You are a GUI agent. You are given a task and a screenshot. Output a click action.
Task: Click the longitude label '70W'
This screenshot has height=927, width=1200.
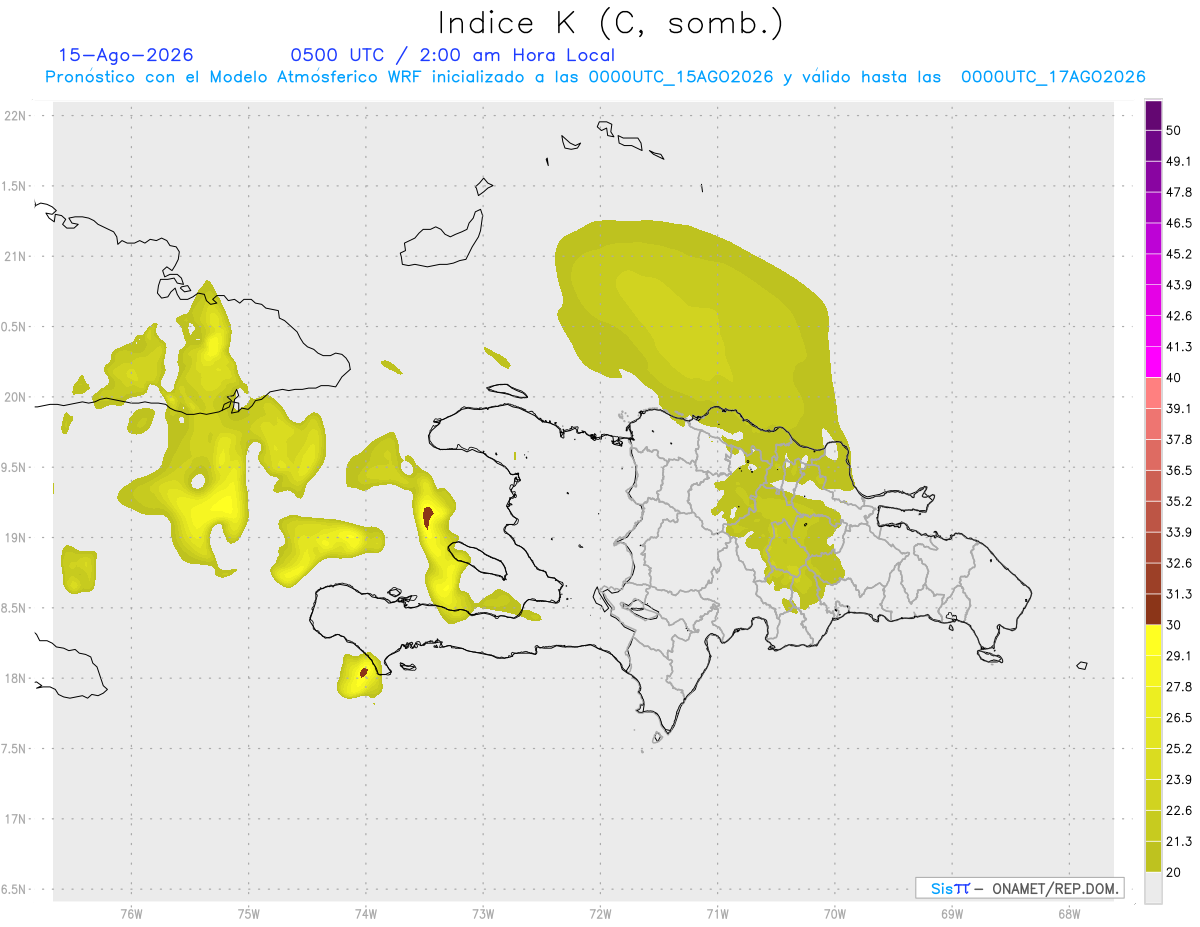pos(835,914)
